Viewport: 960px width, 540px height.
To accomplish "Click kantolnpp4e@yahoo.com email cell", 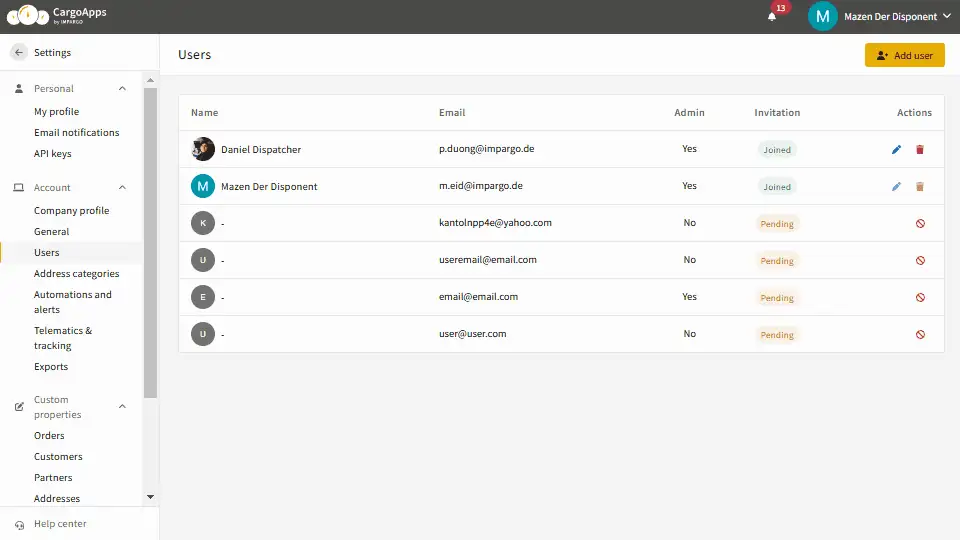I will click(495, 223).
